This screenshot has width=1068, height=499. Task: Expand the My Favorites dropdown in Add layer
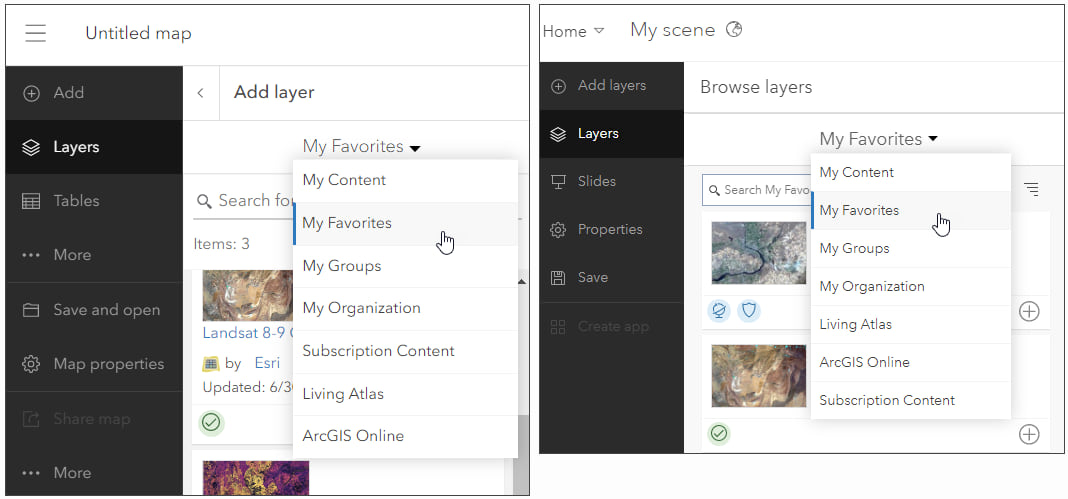click(x=361, y=147)
